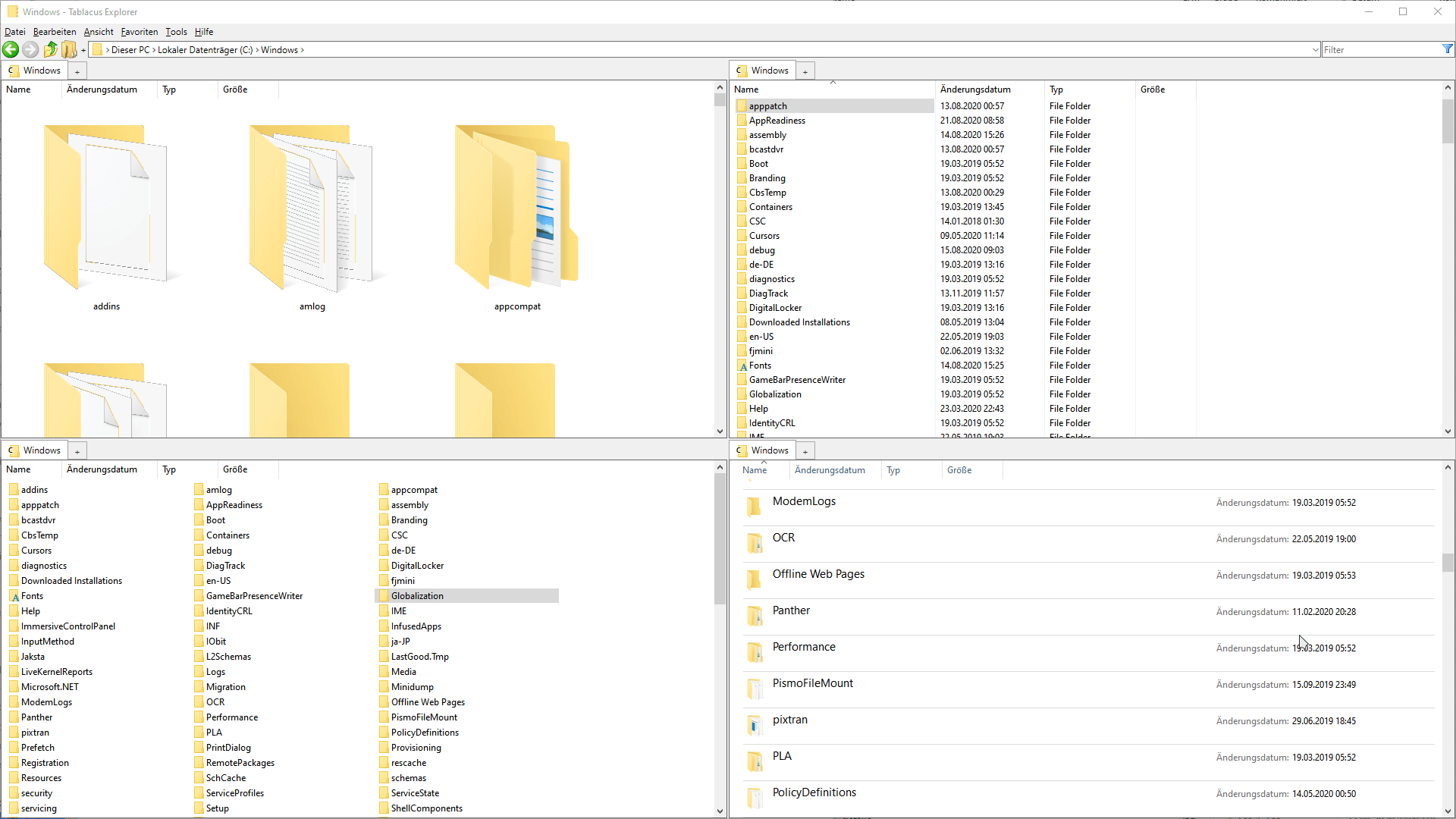The width and height of the screenshot is (1456, 819).
Task: Click the chevron after Lokaler Datenträger (C:)
Action: pyautogui.click(x=256, y=49)
